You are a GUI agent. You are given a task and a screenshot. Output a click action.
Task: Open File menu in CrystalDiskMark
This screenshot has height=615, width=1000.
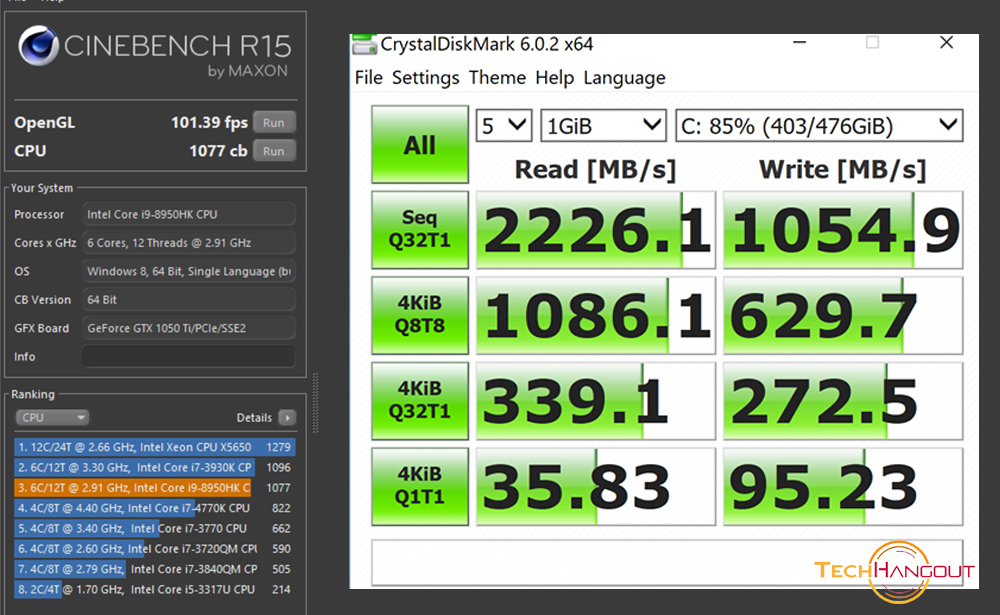(369, 78)
